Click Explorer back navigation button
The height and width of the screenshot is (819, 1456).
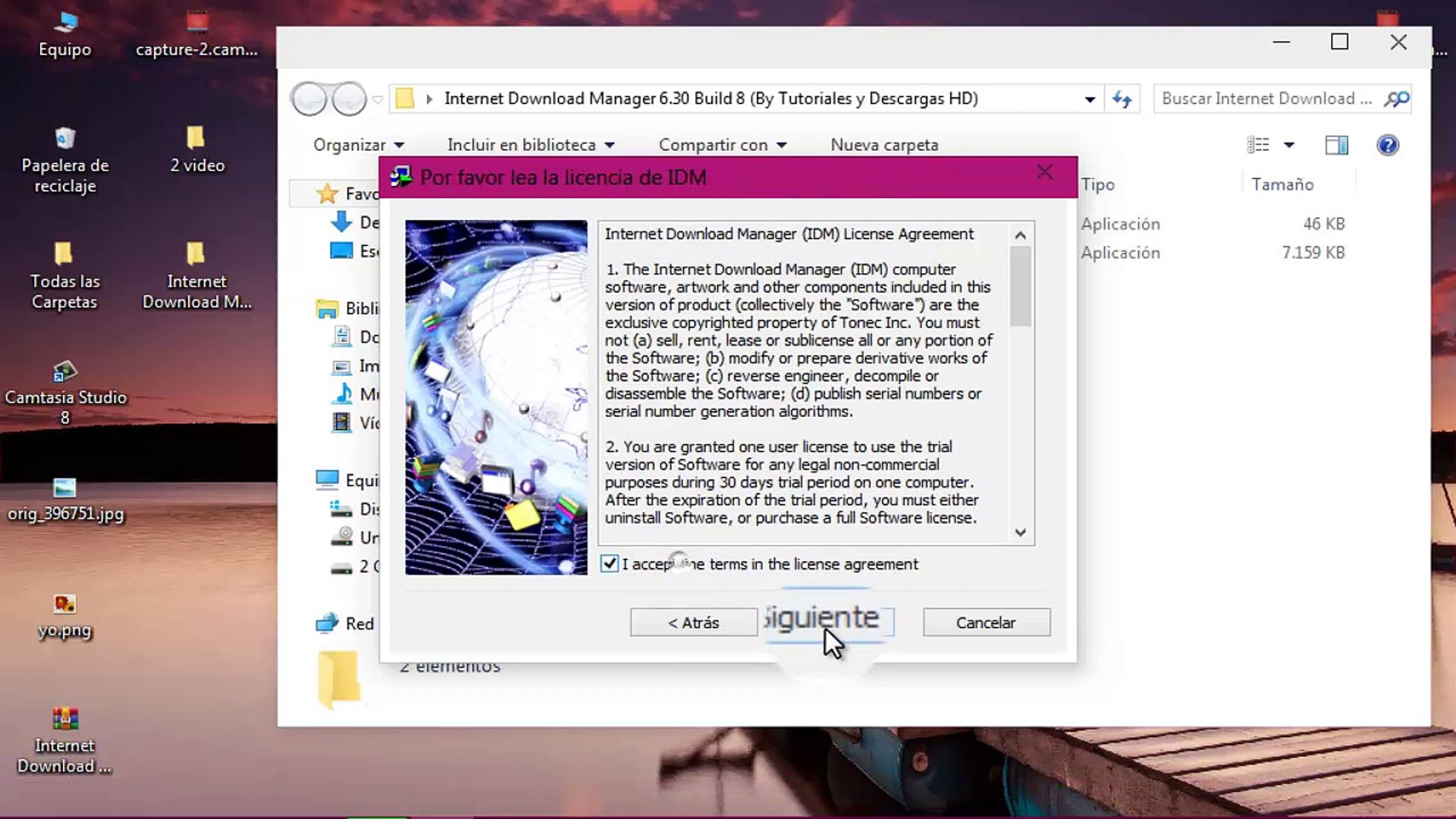point(309,99)
